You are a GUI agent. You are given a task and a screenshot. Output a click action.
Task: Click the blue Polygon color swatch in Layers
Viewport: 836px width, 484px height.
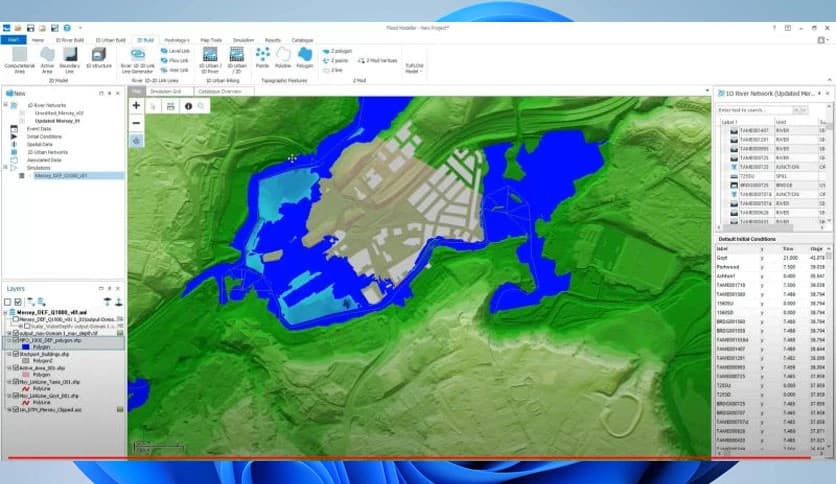coord(26,346)
